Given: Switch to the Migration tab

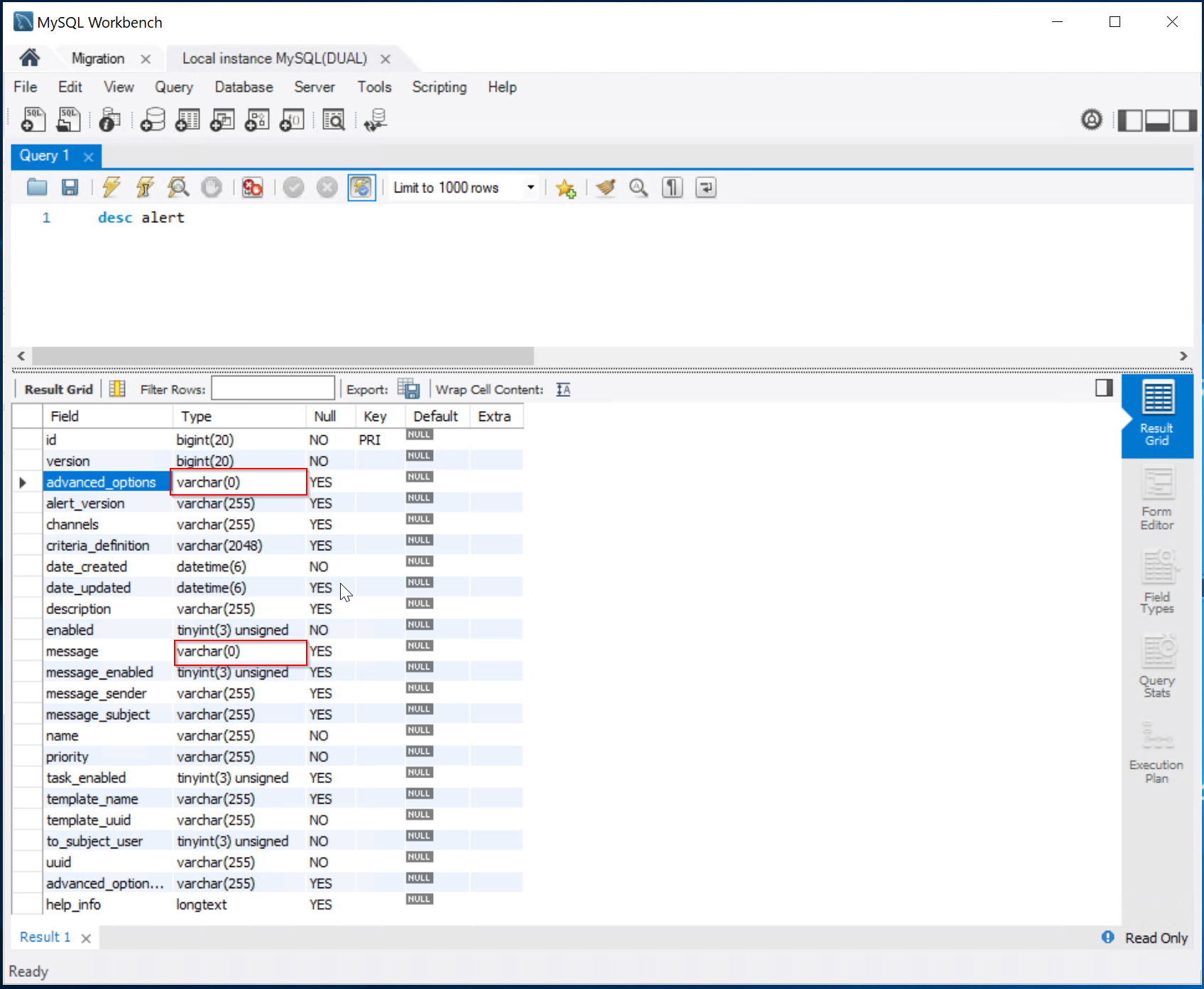Looking at the screenshot, I should (98, 58).
